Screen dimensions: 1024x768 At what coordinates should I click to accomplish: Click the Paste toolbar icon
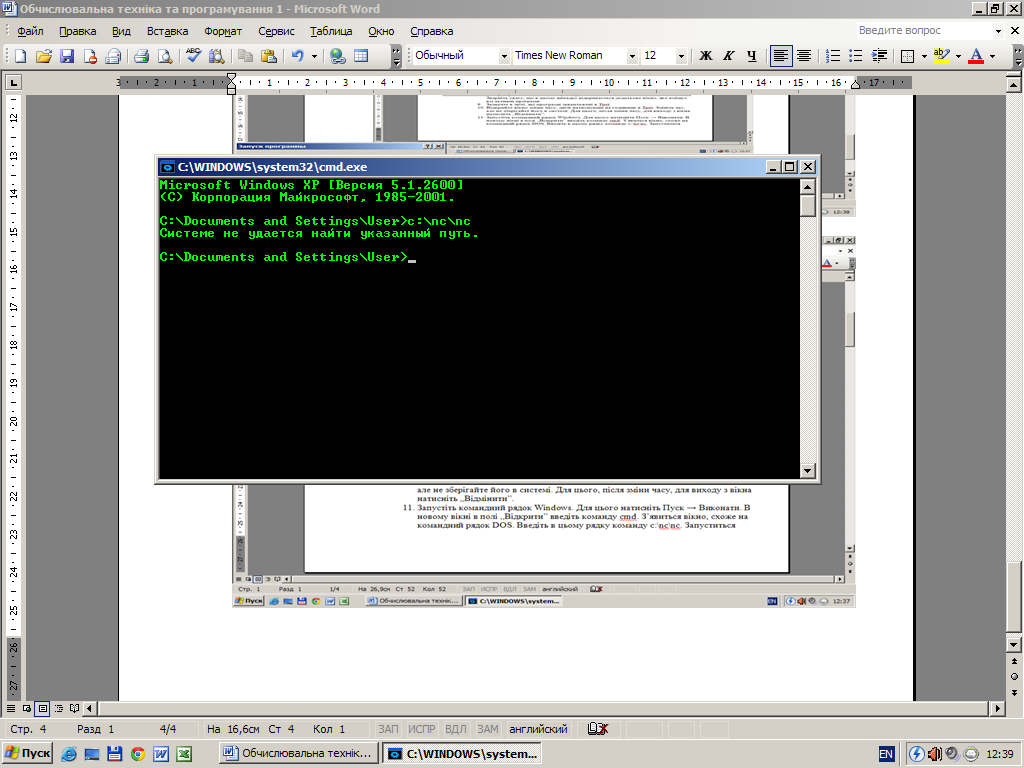tap(268, 56)
